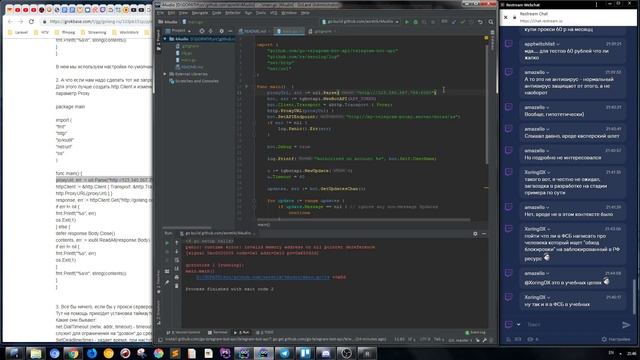Open Run panel gear settings

475,234
